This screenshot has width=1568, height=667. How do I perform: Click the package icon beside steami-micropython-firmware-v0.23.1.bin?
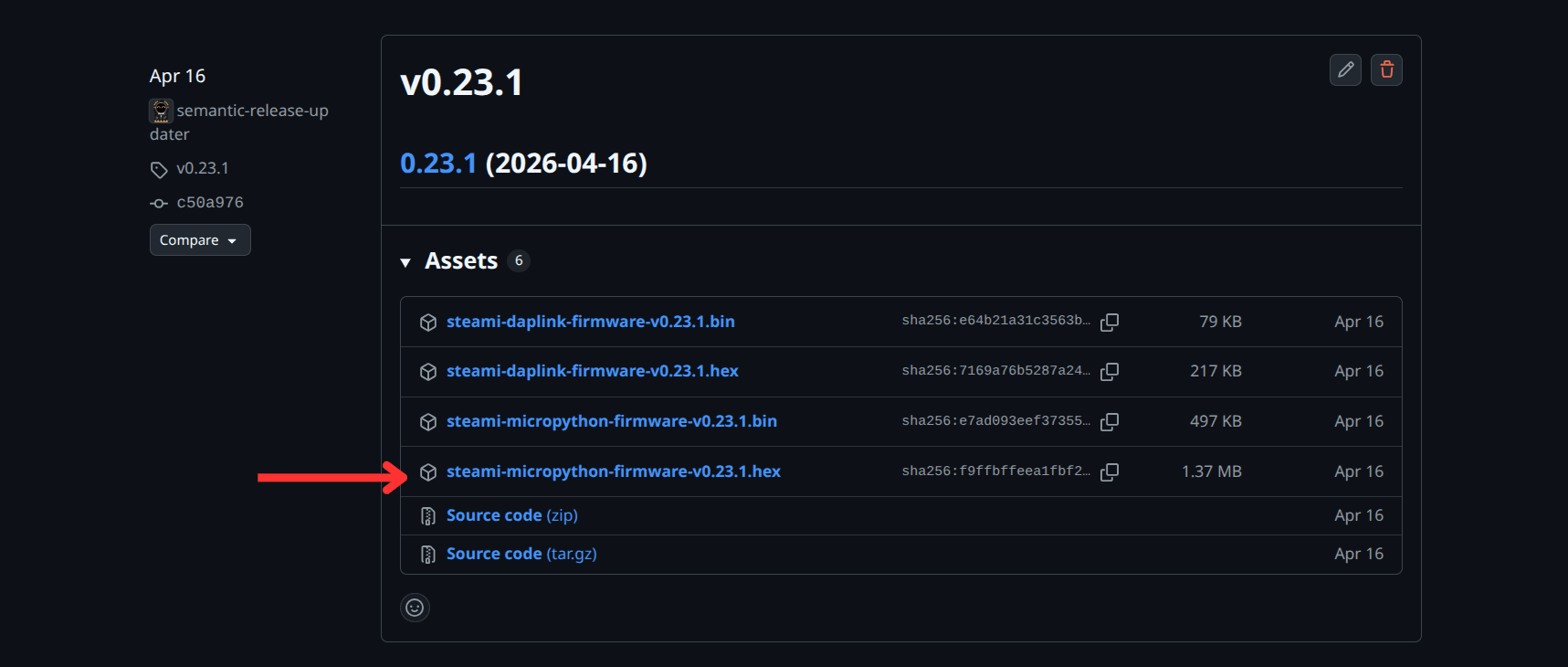click(427, 421)
